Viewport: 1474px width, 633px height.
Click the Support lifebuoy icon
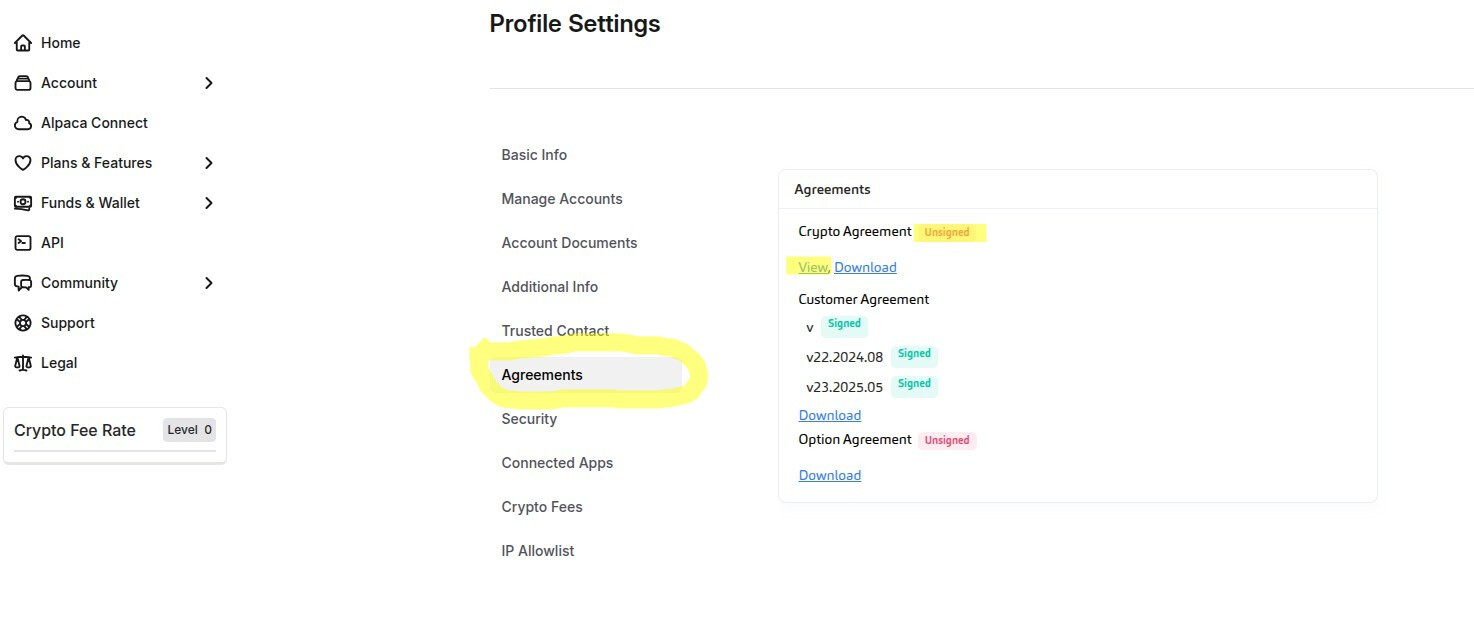[23, 323]
